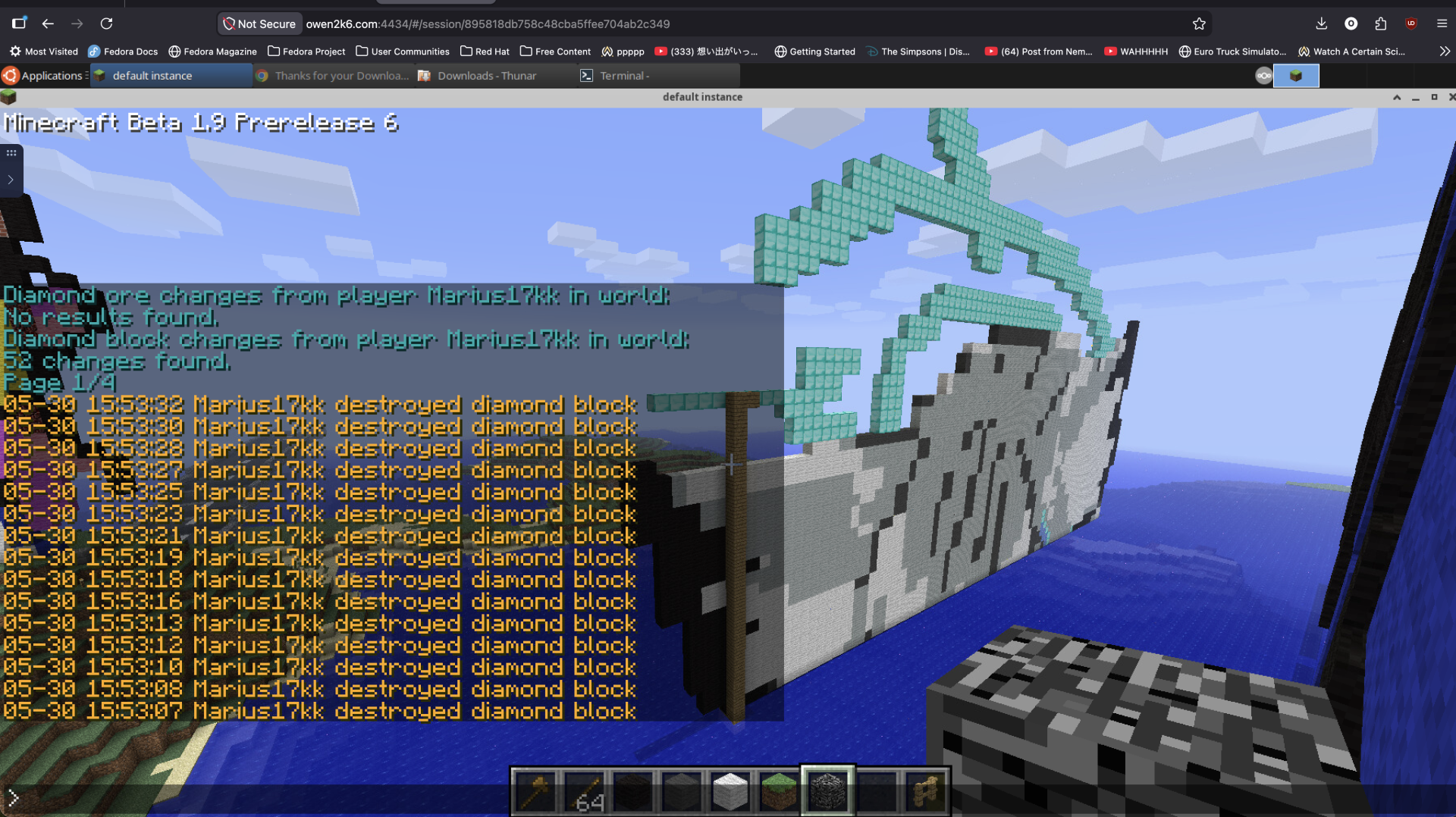The image size is (1456, 817).
Task: Click the 15:53:21 destroyed diamond block entry
Action: point(320,537)
